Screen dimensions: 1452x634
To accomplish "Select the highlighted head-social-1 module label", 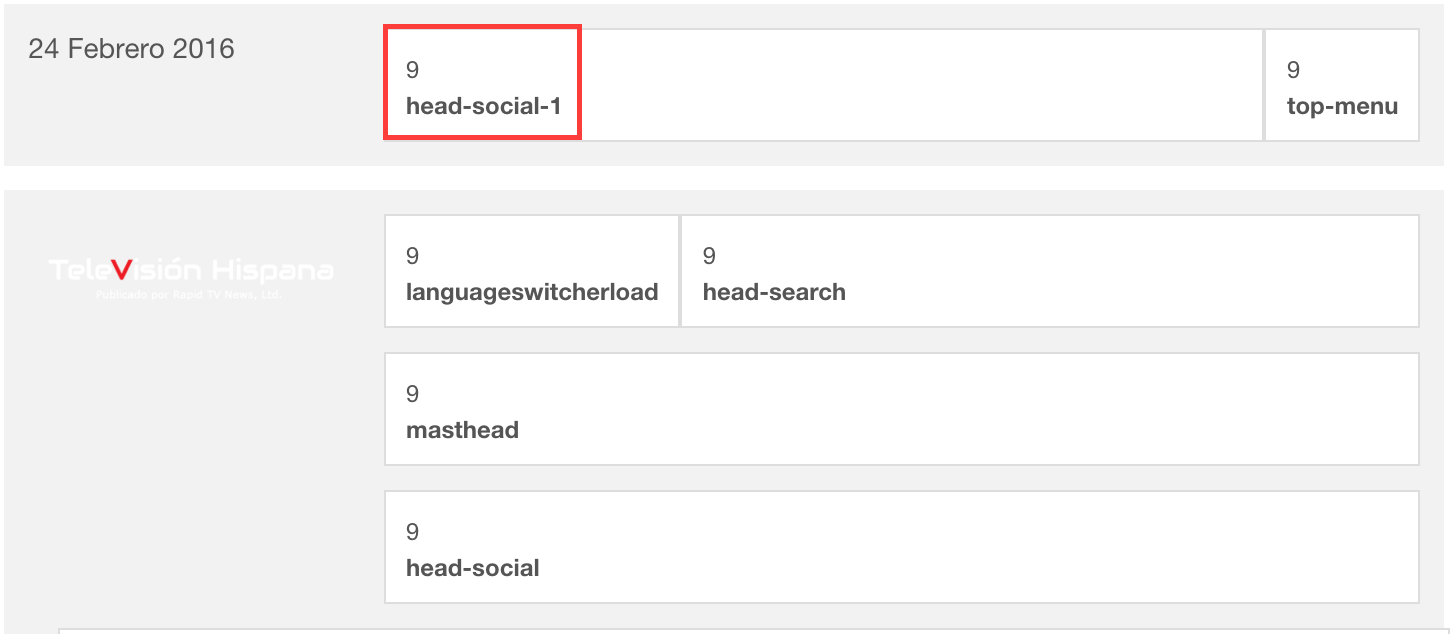I will pos(483,106).
